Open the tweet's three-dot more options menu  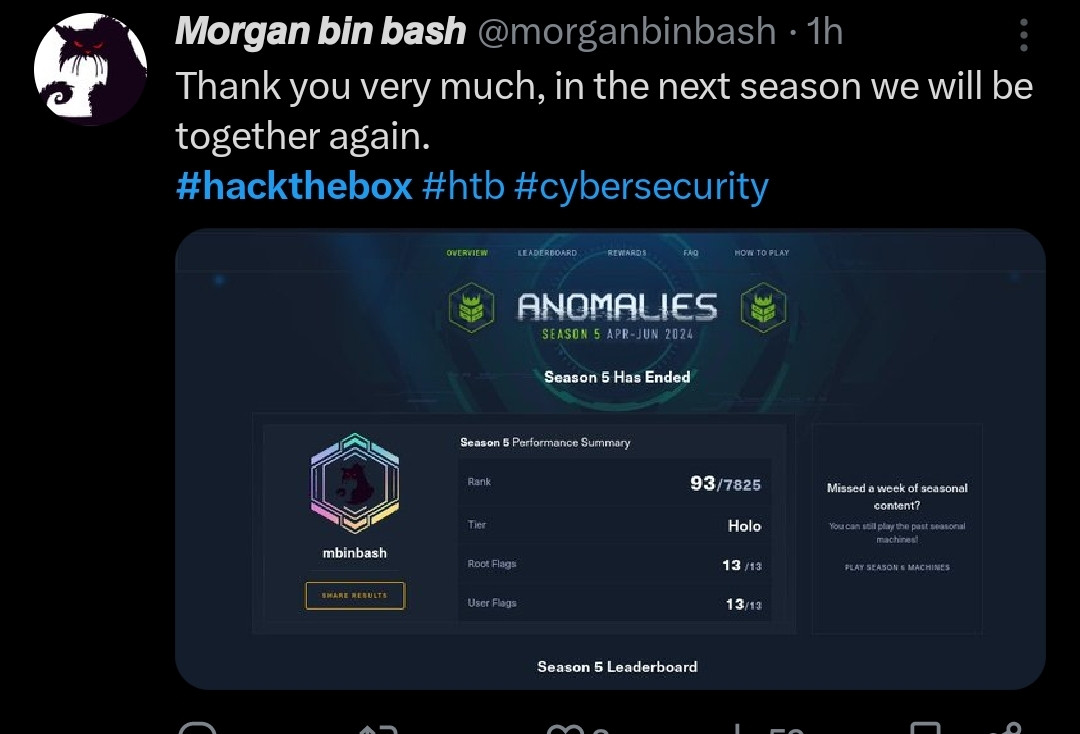coord(1024,34)
